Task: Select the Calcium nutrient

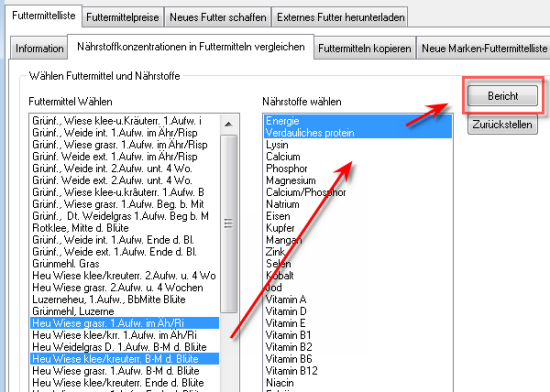Action: 358,157
